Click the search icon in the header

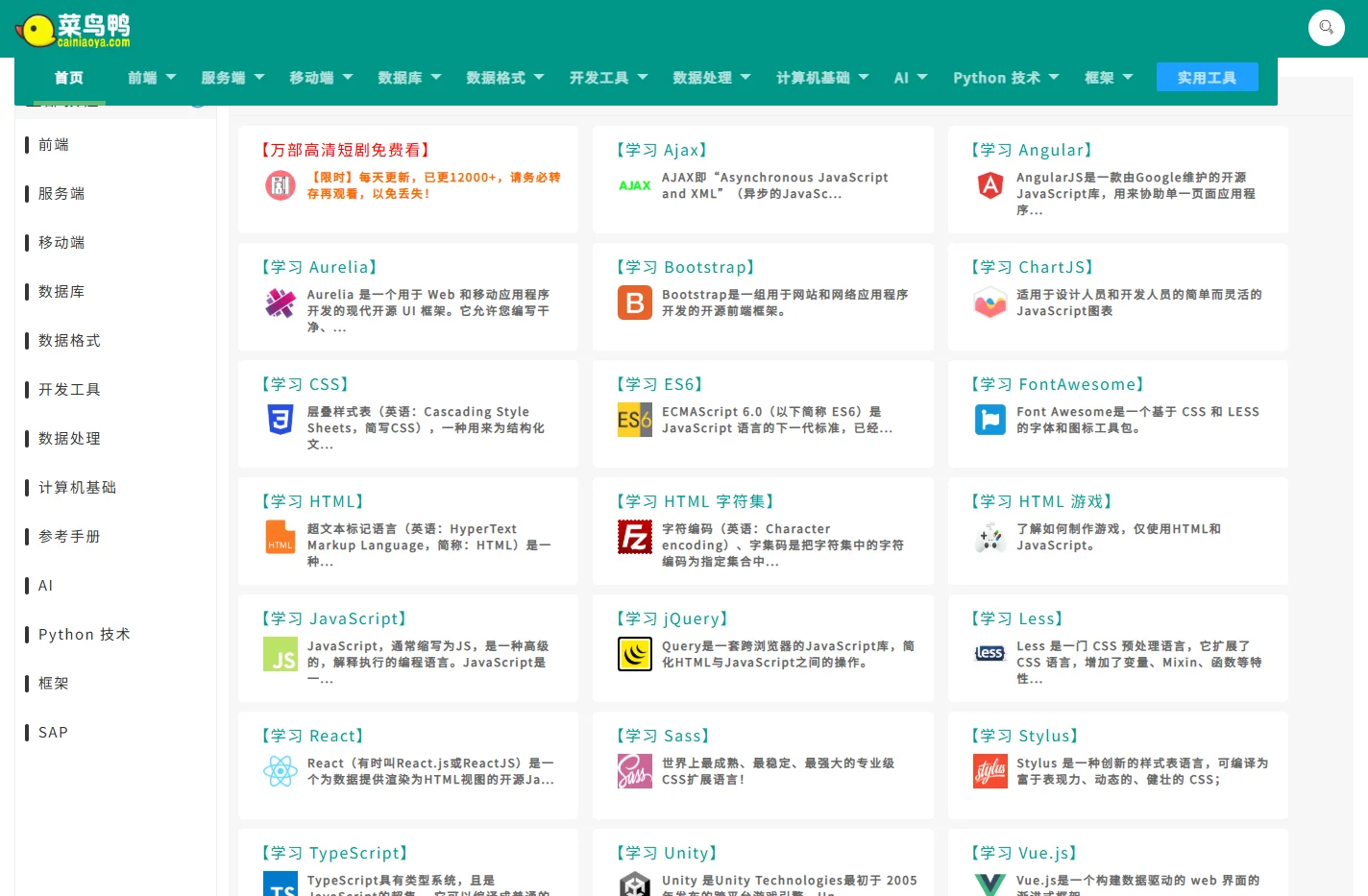pyautogui.click(x=1326, y=27)
